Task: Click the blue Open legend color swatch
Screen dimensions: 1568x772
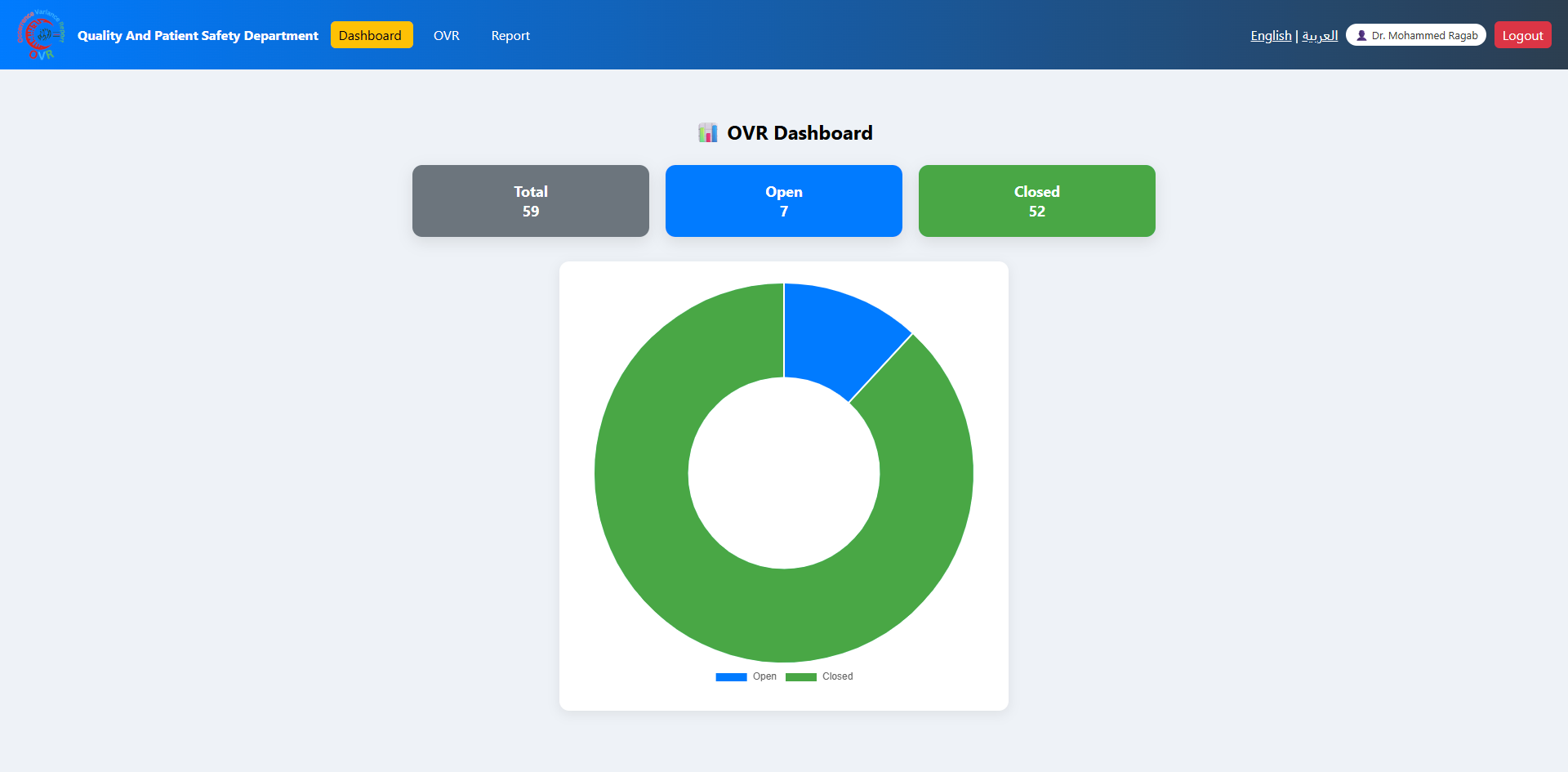Action: tap(731, 676)
